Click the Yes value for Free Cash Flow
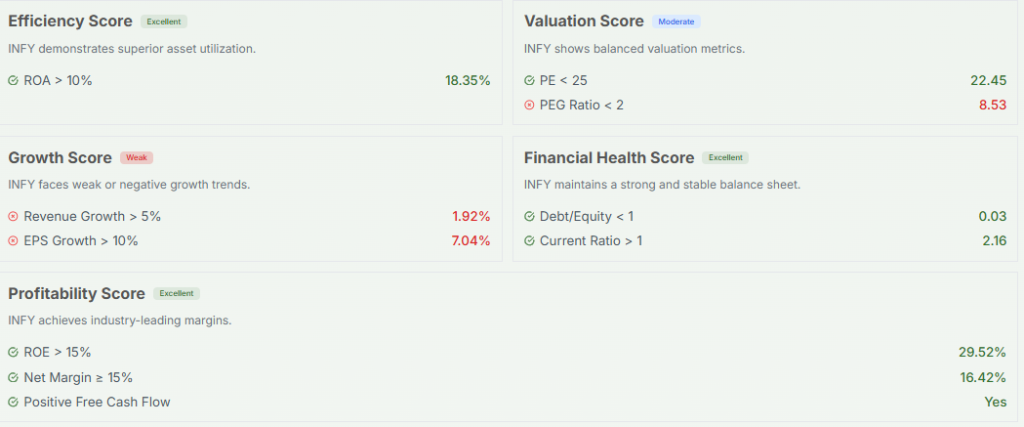 click(995, 402)
